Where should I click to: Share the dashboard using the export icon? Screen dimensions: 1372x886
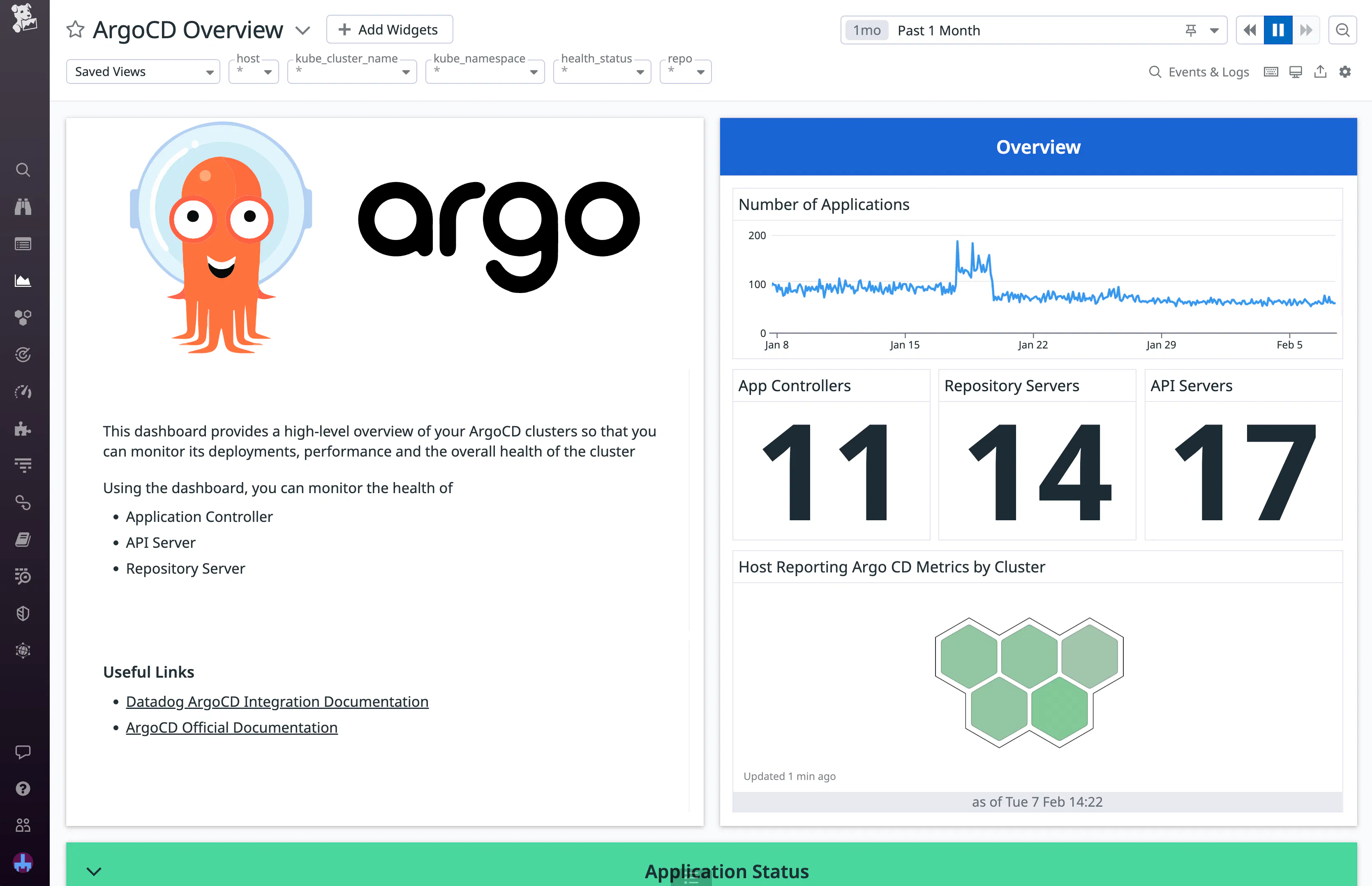1320,72
